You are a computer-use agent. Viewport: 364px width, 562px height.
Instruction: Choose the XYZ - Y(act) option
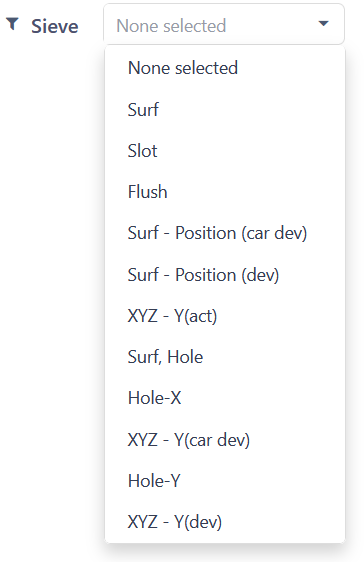click(225, 316)
